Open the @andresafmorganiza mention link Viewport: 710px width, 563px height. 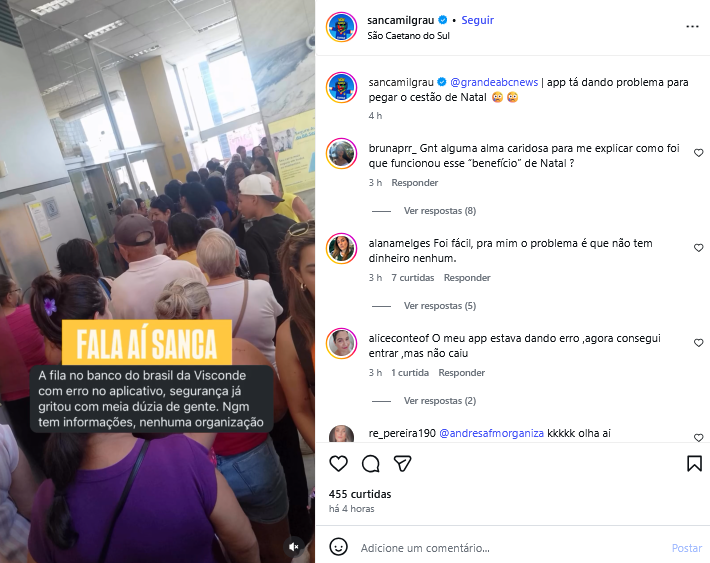[x=491, y=433]
